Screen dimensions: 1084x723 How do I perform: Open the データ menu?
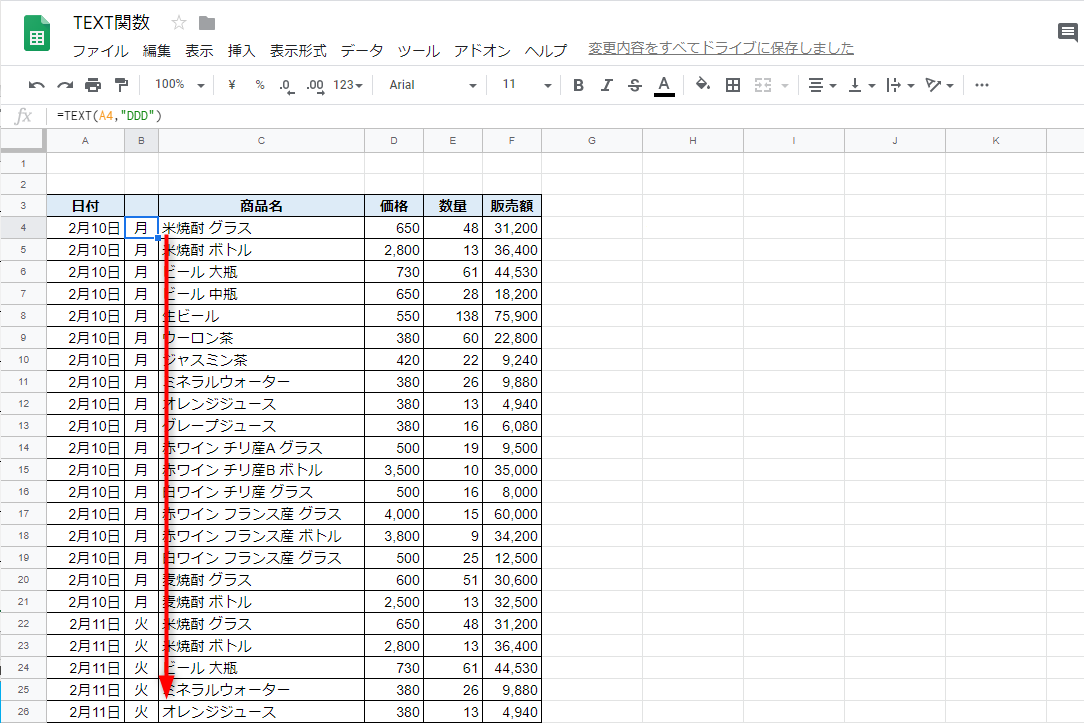click(362, 51)
